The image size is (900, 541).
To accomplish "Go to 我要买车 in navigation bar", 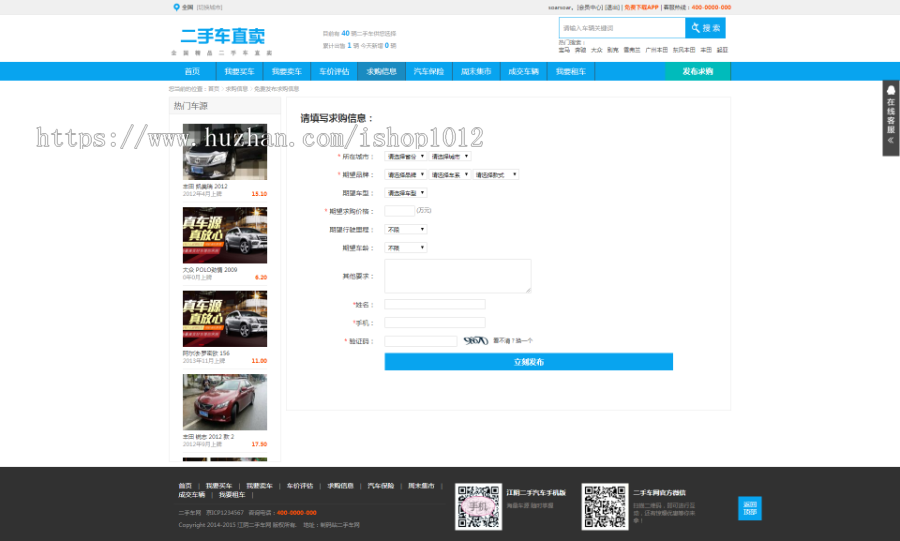I will (x=239, y=72).
